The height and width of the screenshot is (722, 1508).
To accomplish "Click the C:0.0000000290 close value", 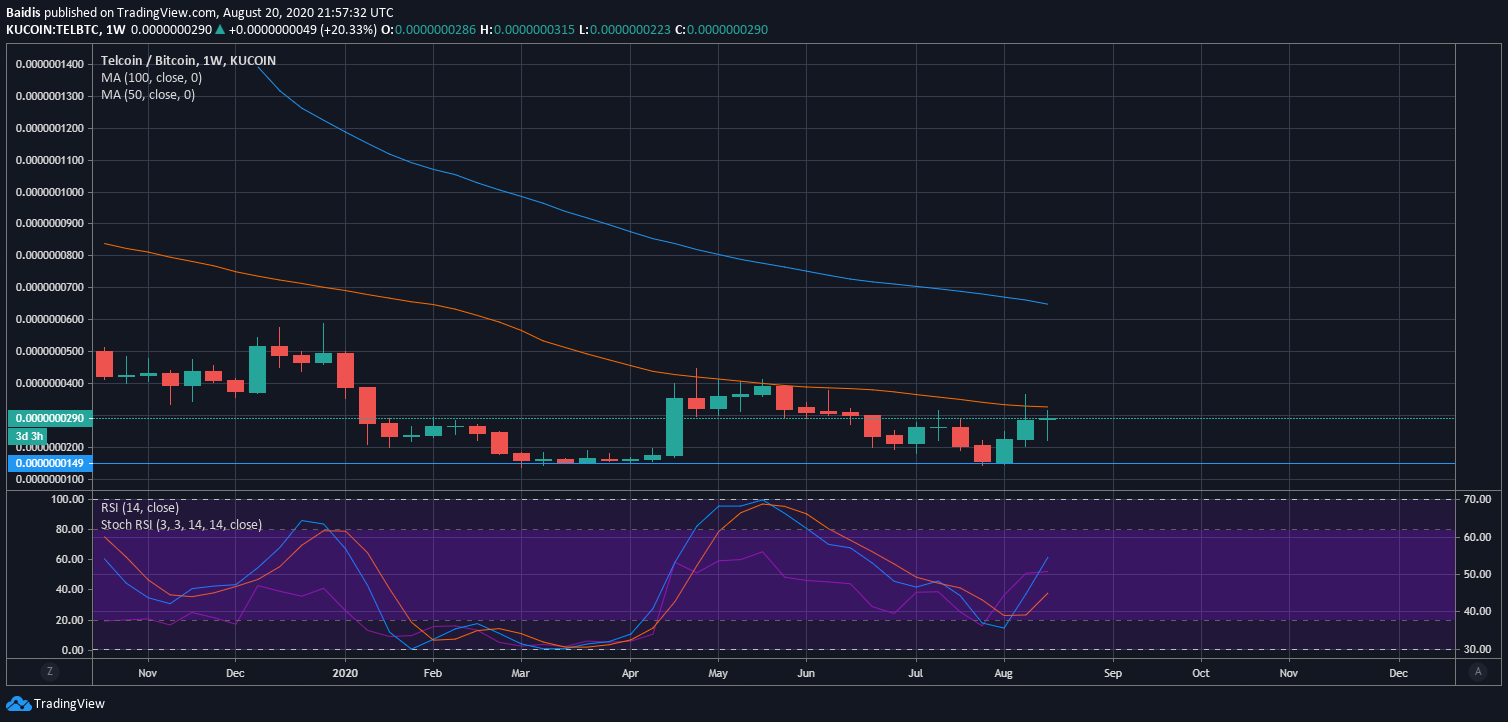I will (x=722, y=30).
